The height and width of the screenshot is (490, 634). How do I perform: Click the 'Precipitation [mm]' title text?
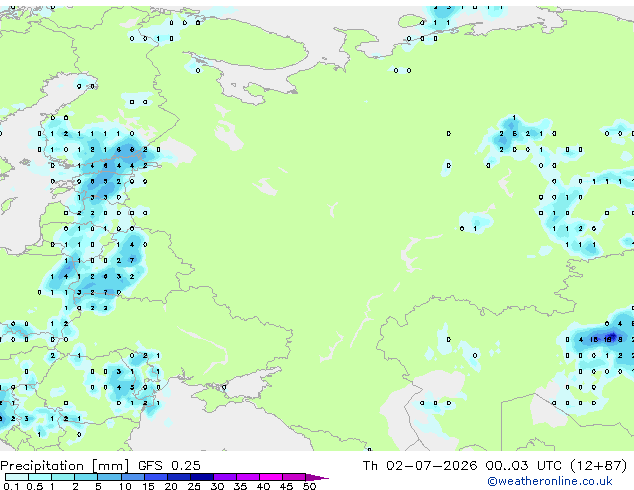point(65,466)
